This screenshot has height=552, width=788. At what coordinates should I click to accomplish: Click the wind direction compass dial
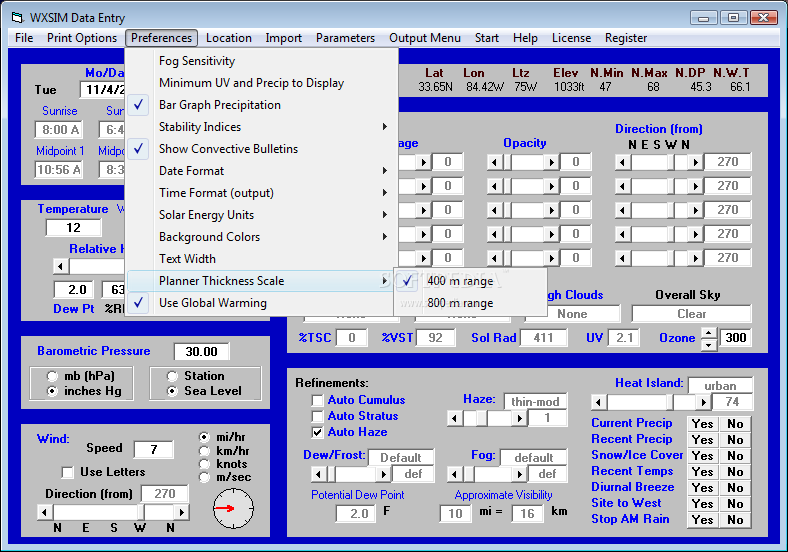(x=233, y=509)
